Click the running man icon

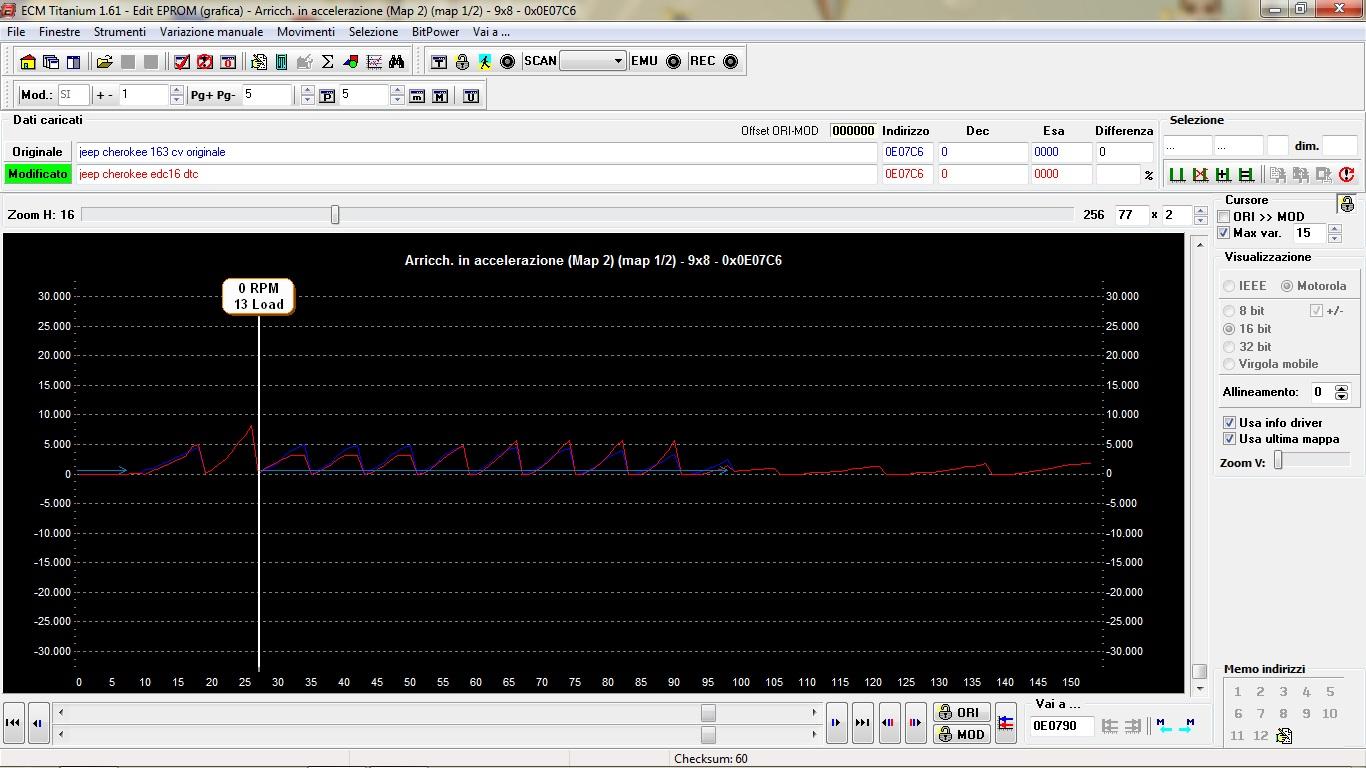[x=485, y=62]
